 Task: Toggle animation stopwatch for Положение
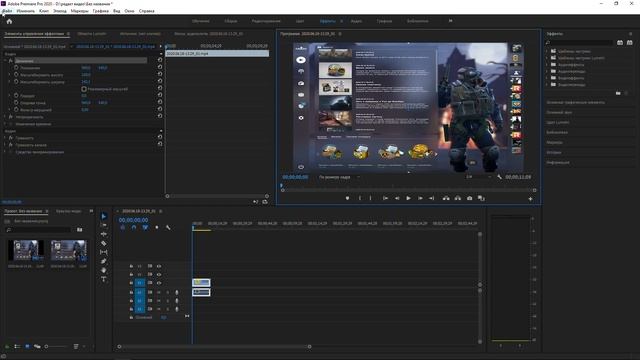tap(16, 68)
